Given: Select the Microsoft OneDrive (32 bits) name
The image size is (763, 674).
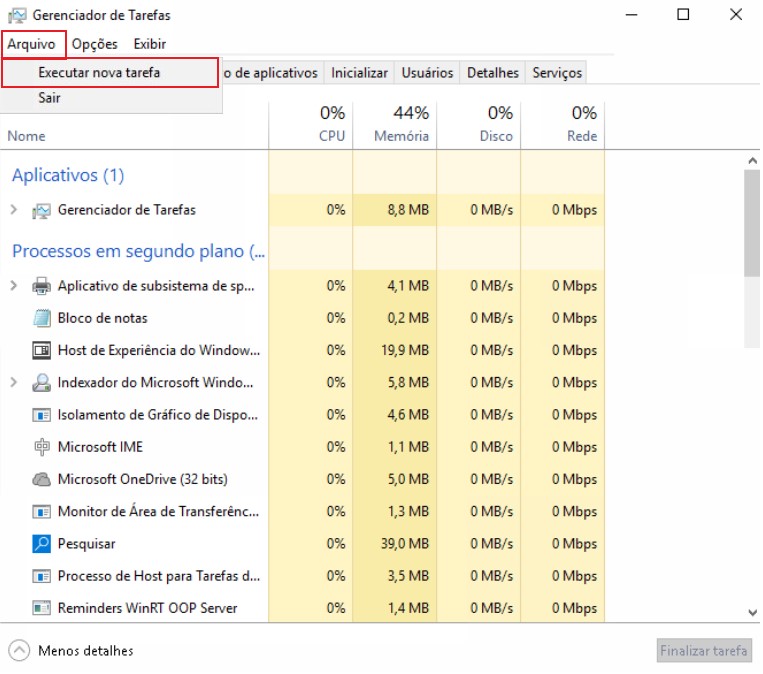Looking at the screenshot, I should coord(143,479).
